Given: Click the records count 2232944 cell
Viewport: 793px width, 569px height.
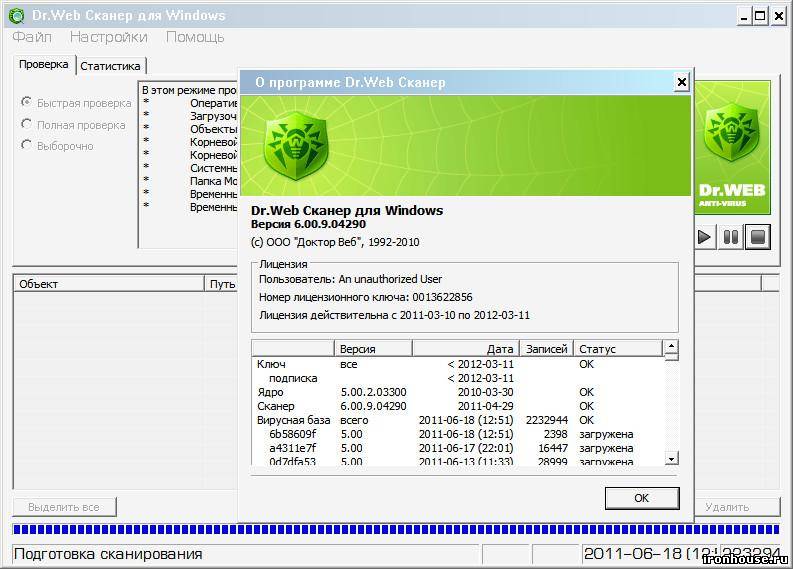Looking at the screenshot, I should pos(547,420).
